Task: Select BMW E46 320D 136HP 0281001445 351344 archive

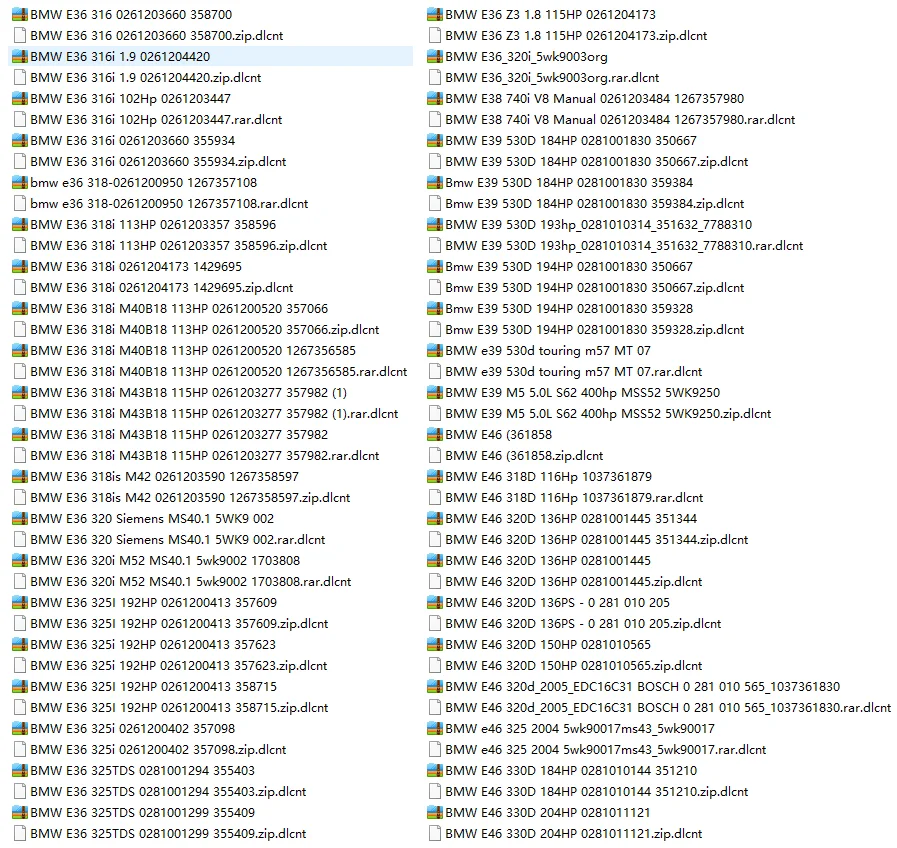Action: click(x=562, y=518)
